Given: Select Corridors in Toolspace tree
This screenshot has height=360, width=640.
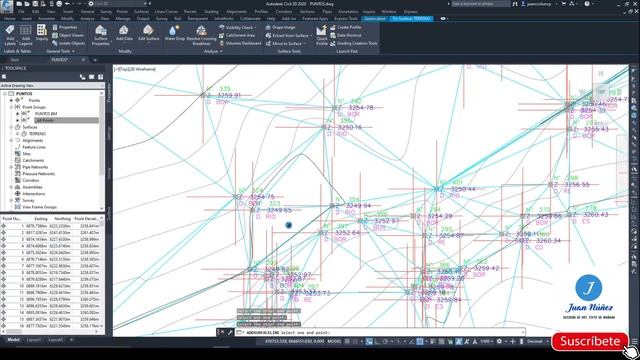Looking at the screenshot, I should tap(31, 180).
